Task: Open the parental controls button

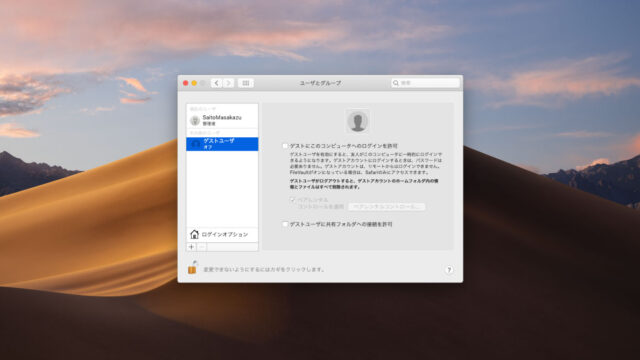Action: click(x=386, y=207)
